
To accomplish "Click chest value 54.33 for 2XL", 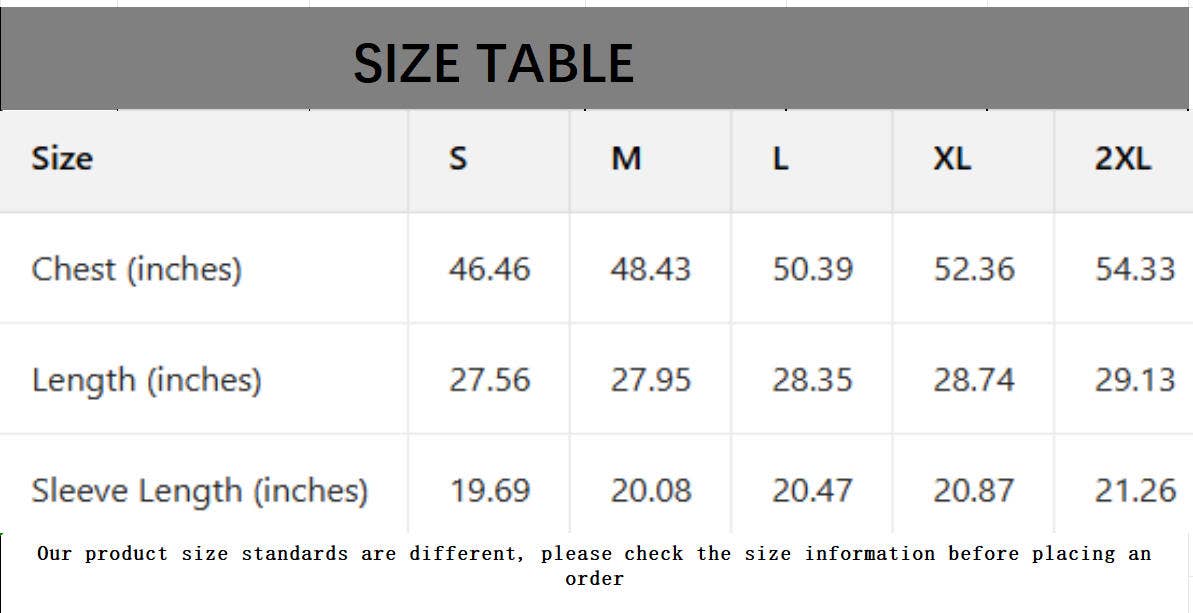I will (1135, 269).
